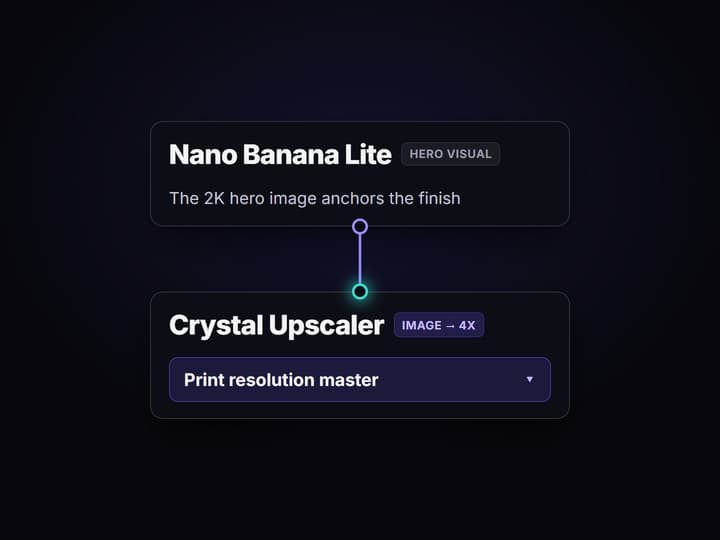Viewport: 720px width, 540px height.
Task: Click the teal input port on Crystal Upscaler
Action: 360,292
